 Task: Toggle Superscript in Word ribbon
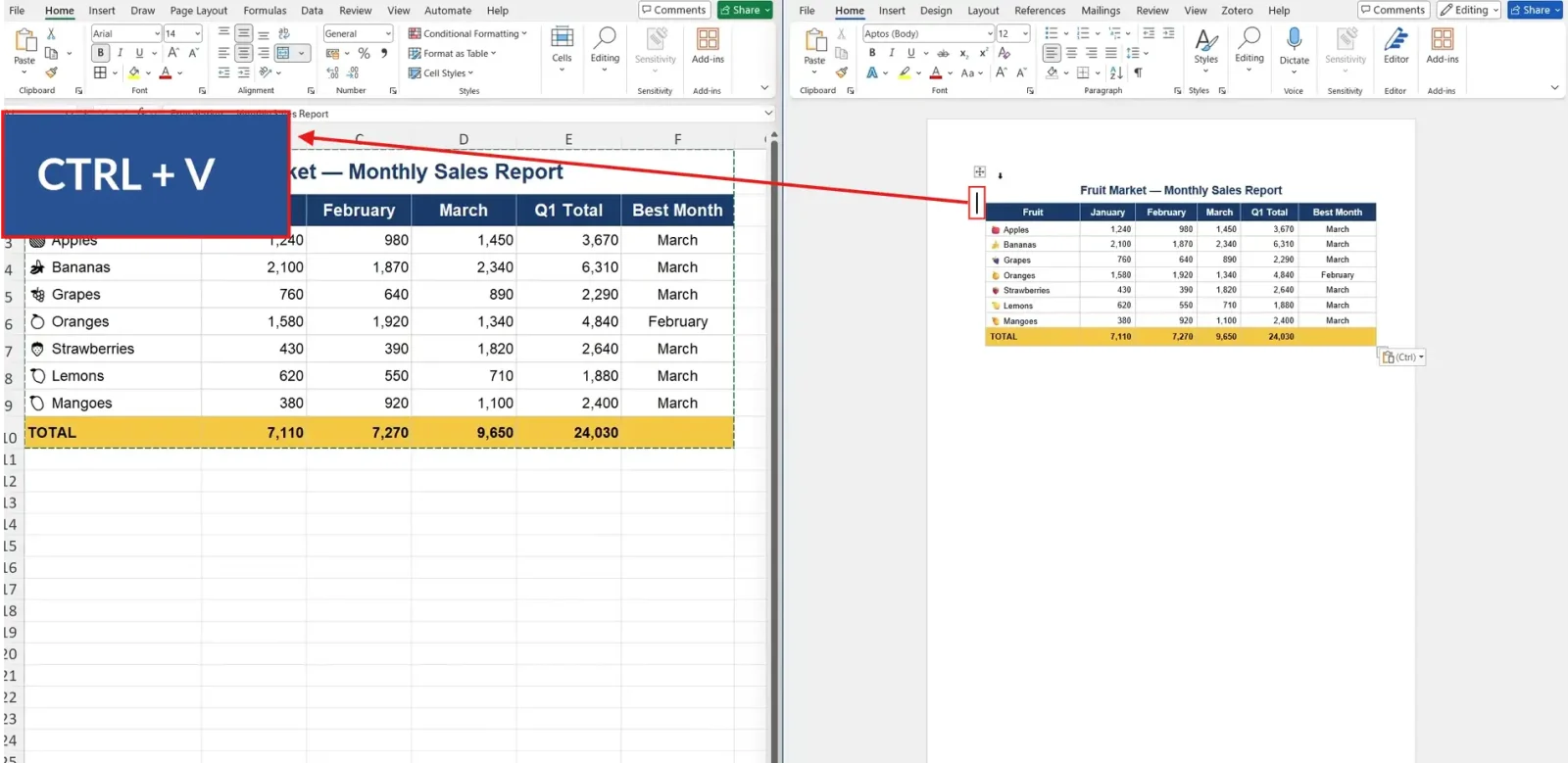pyautogui.click(x=983, y=53)
